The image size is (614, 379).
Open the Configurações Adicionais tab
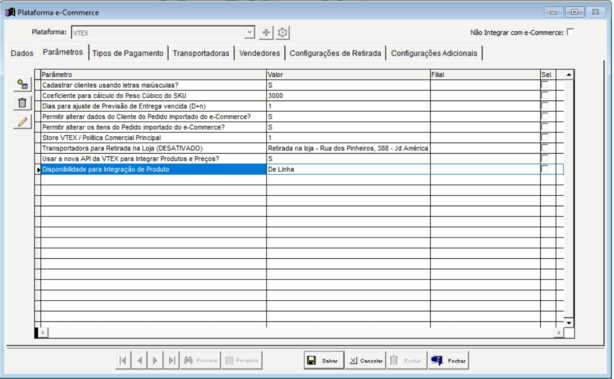point(434,53)
